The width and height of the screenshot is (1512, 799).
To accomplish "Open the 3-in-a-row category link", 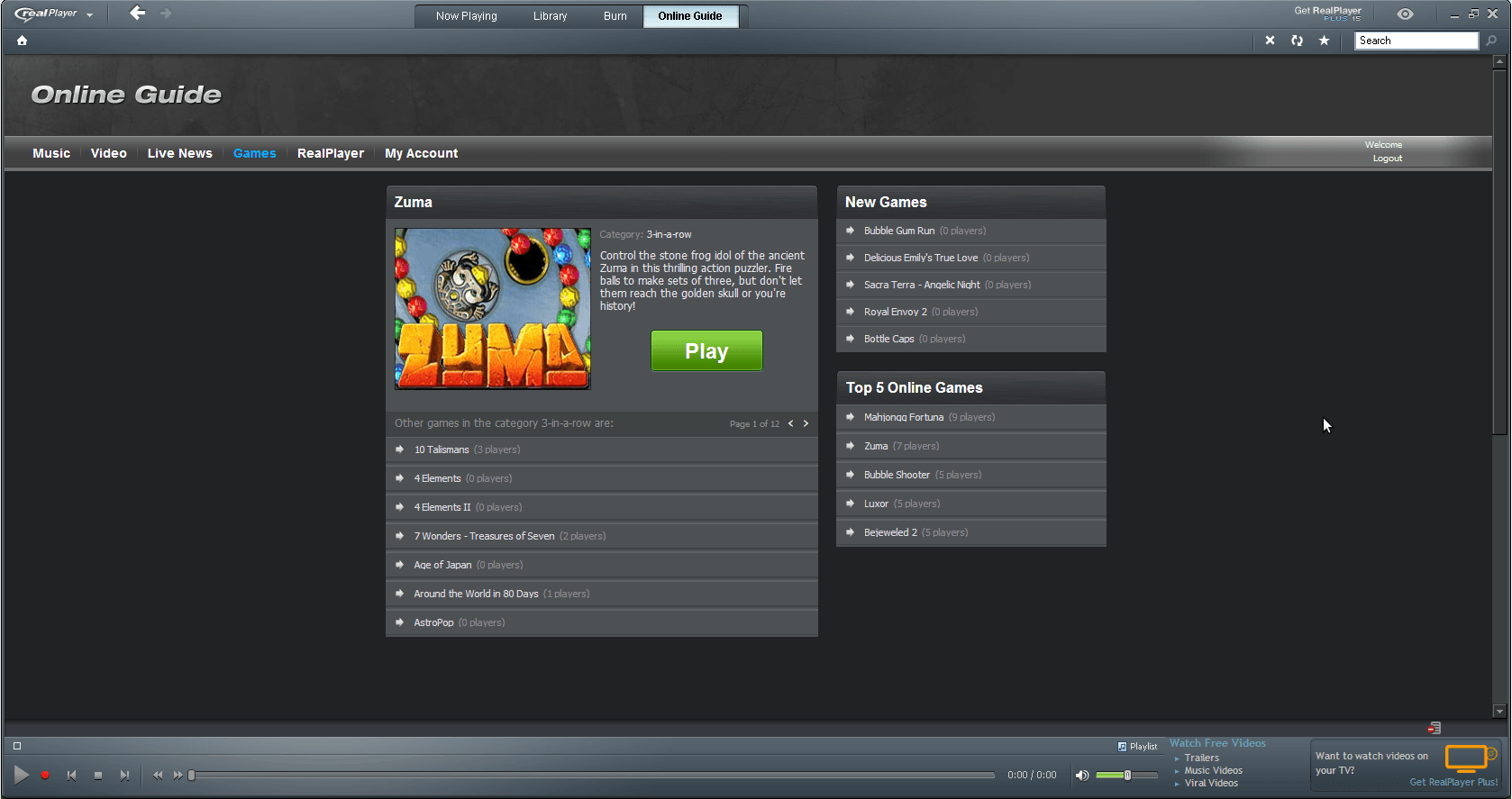I will (669, 234).
